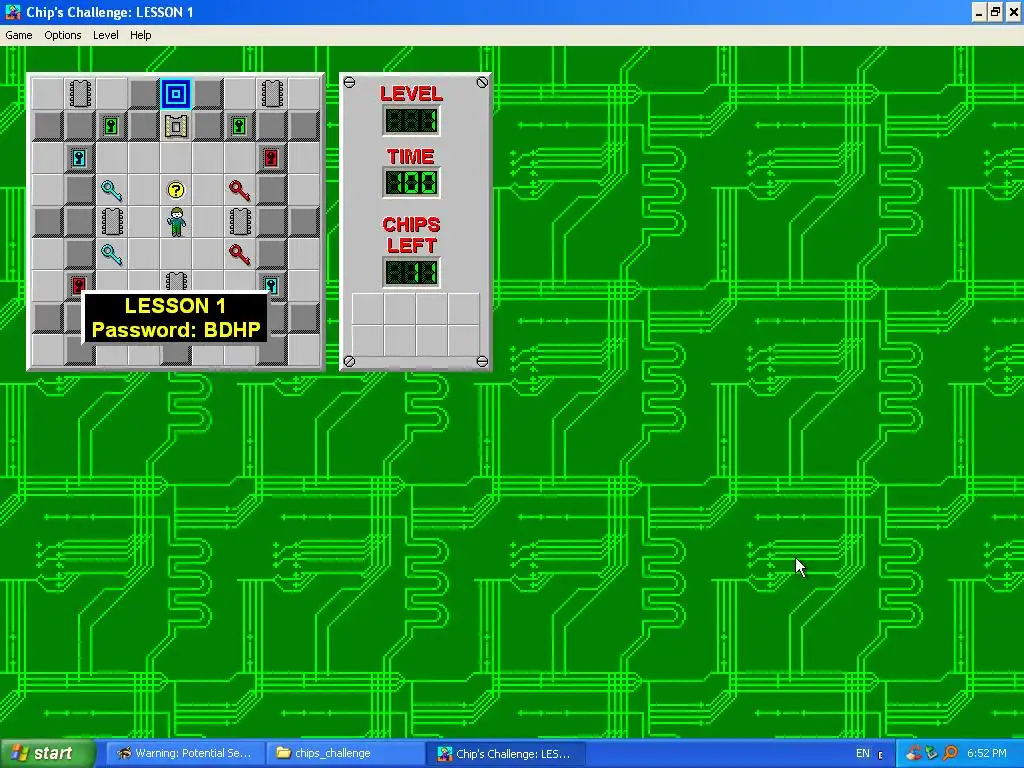Click the LESSON 1 password banner
Image resolution: width=1024 pixels, height=768 pixels.
[x=175, y=318]
